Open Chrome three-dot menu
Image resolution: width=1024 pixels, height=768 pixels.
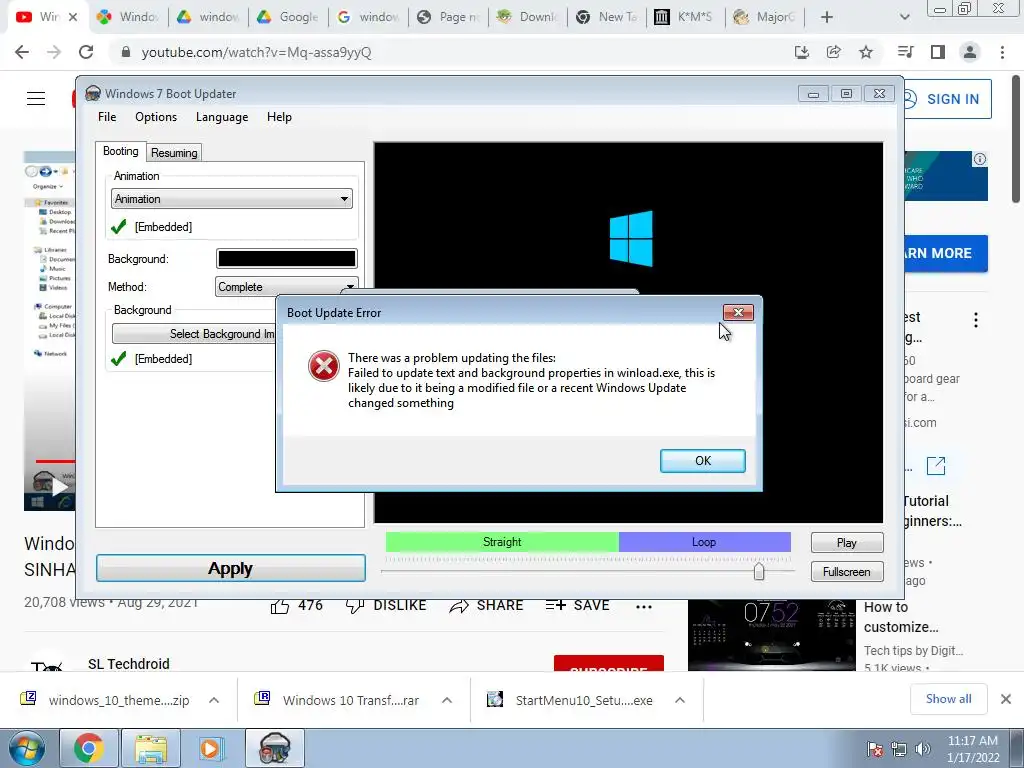[x=1002, y=52]
